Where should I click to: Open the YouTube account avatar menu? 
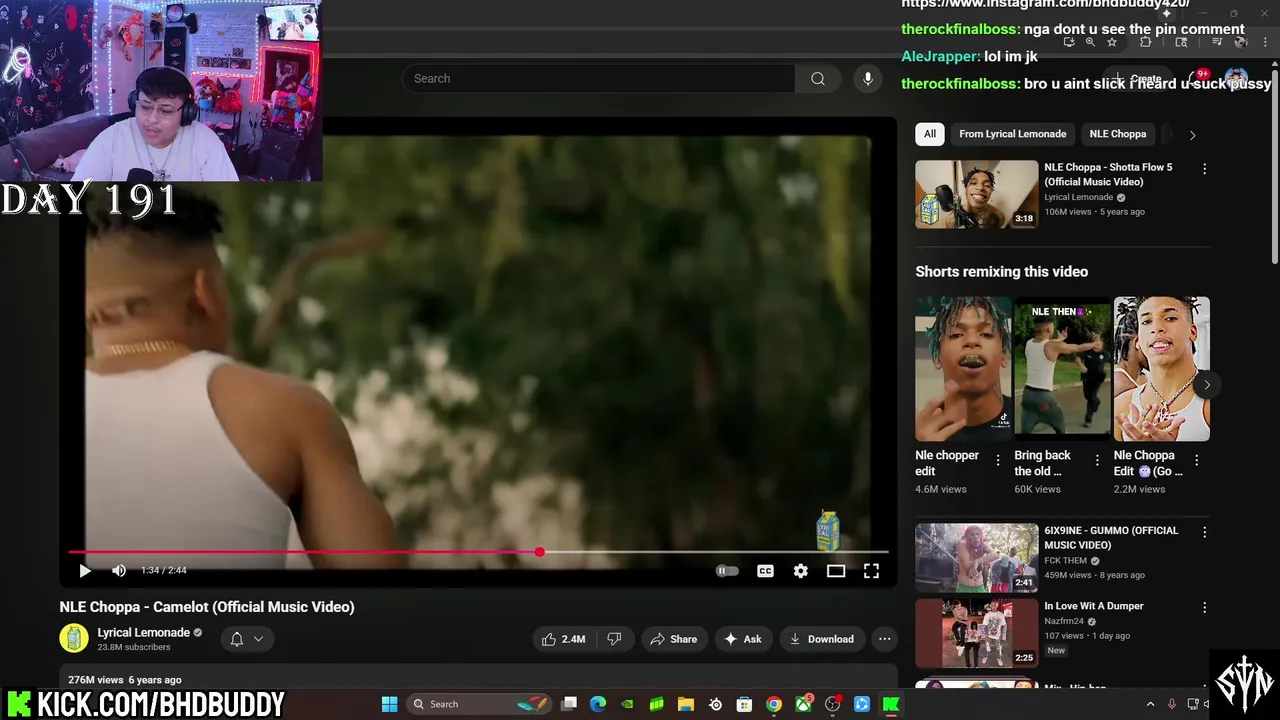1236,79
